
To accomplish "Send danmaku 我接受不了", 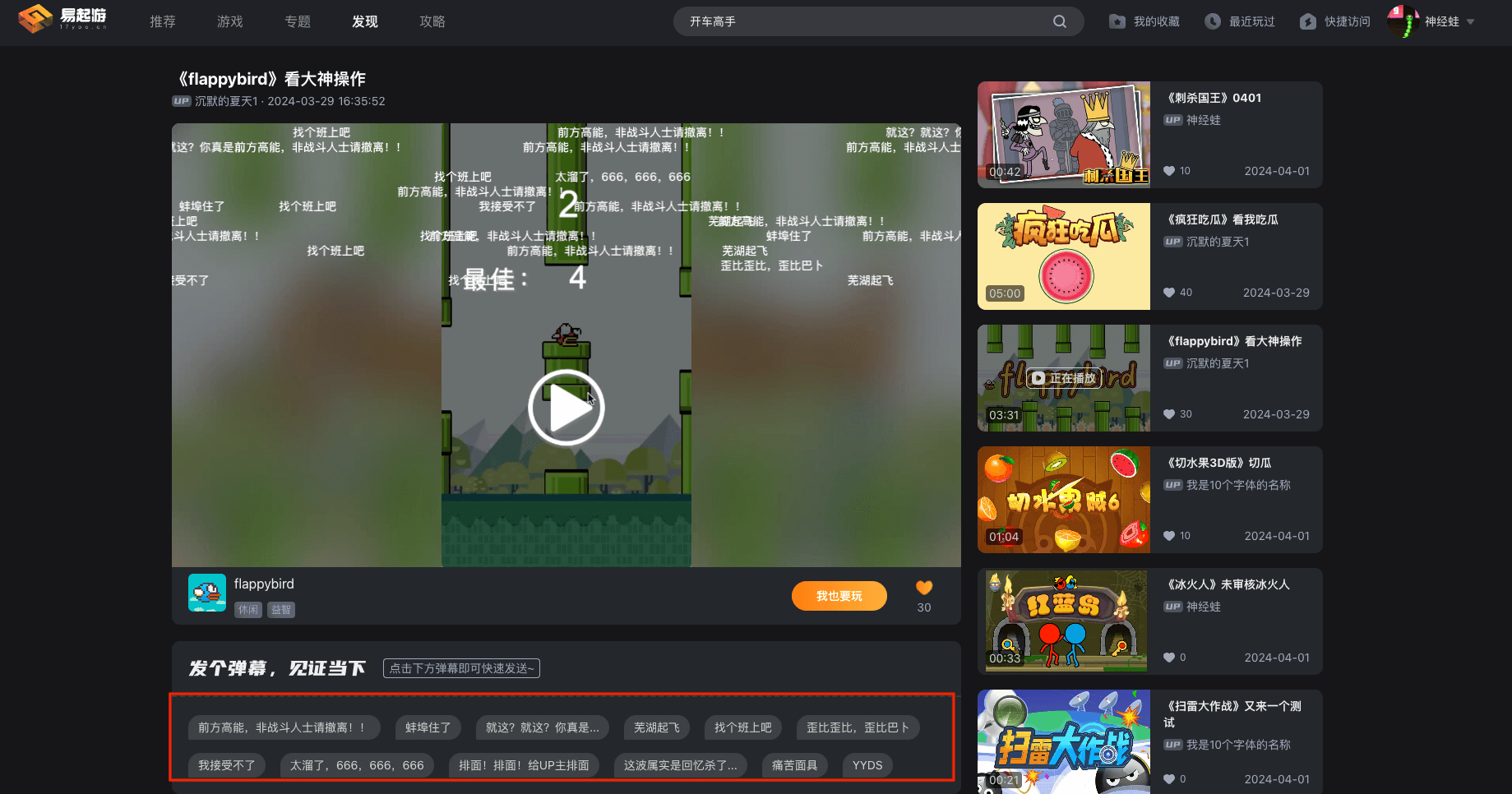I will [x=227, y=765].
